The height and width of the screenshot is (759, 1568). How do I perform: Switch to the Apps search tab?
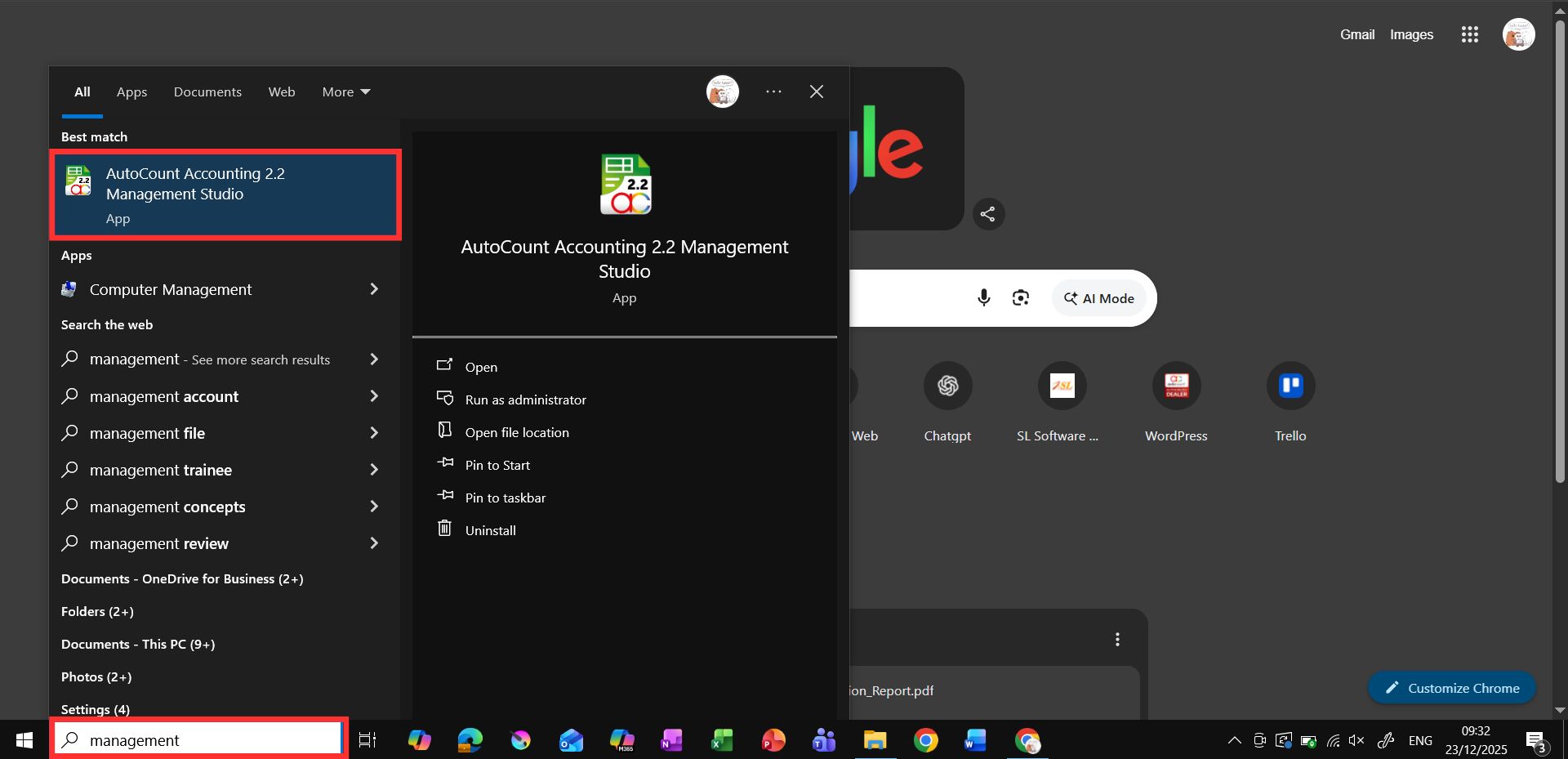131,92
